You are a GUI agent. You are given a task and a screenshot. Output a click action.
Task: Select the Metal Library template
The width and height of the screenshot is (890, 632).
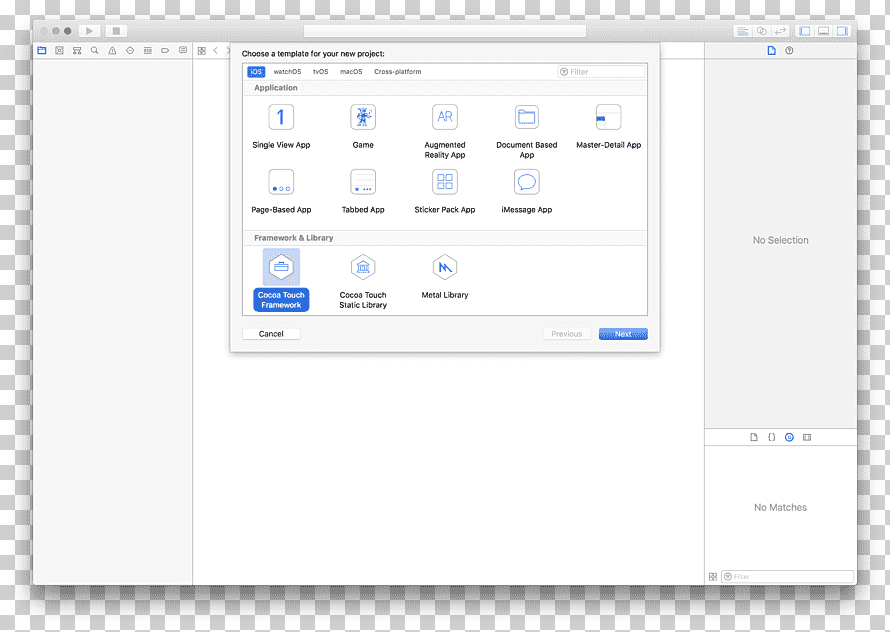click(x=444, y=277)
